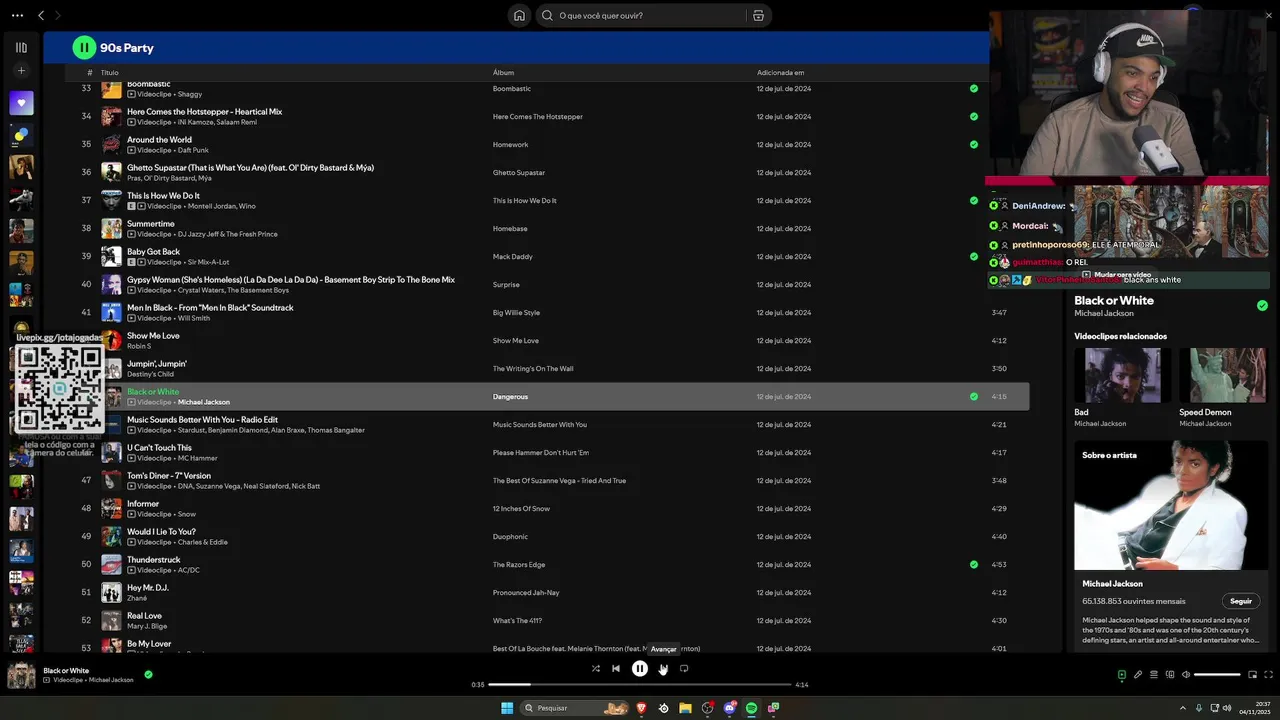Open Discord from the taskbar
The height and width of the screenshot is (720, 1280).
[729, 708]
